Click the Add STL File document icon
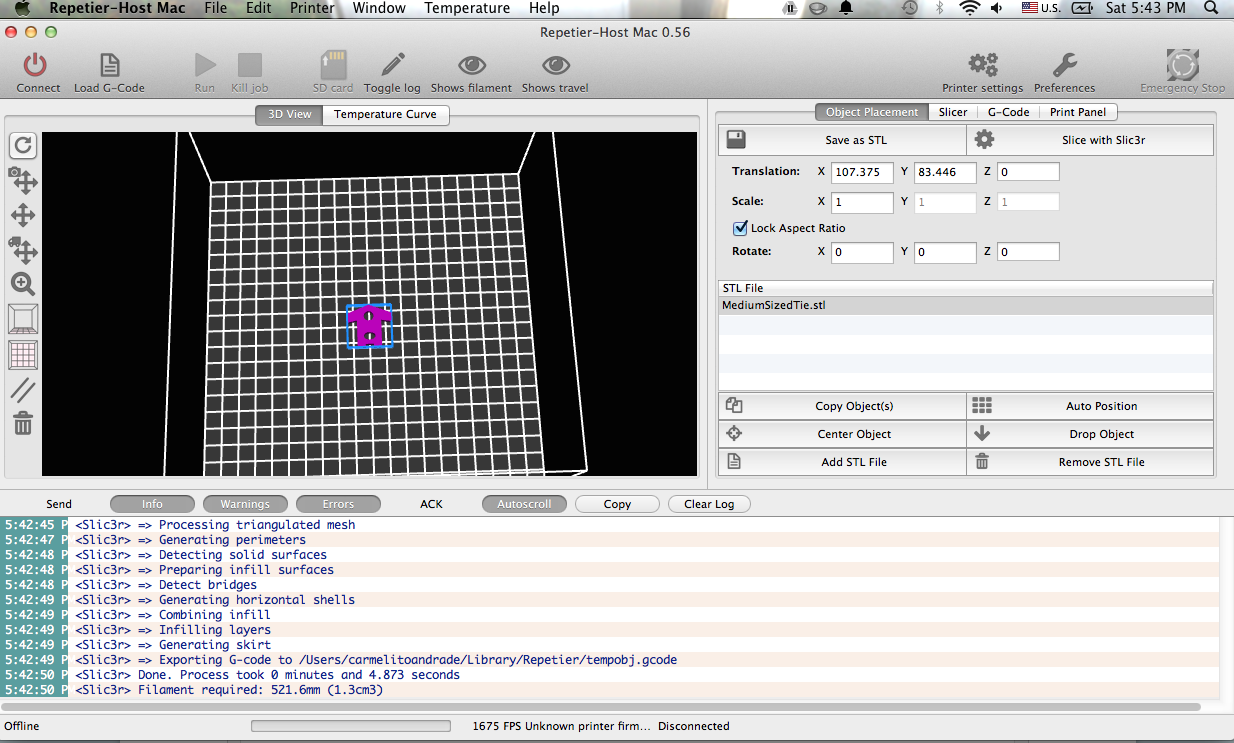Image resolution: width=1234 pixels, height=743 pixels. [x=734, y=461]
